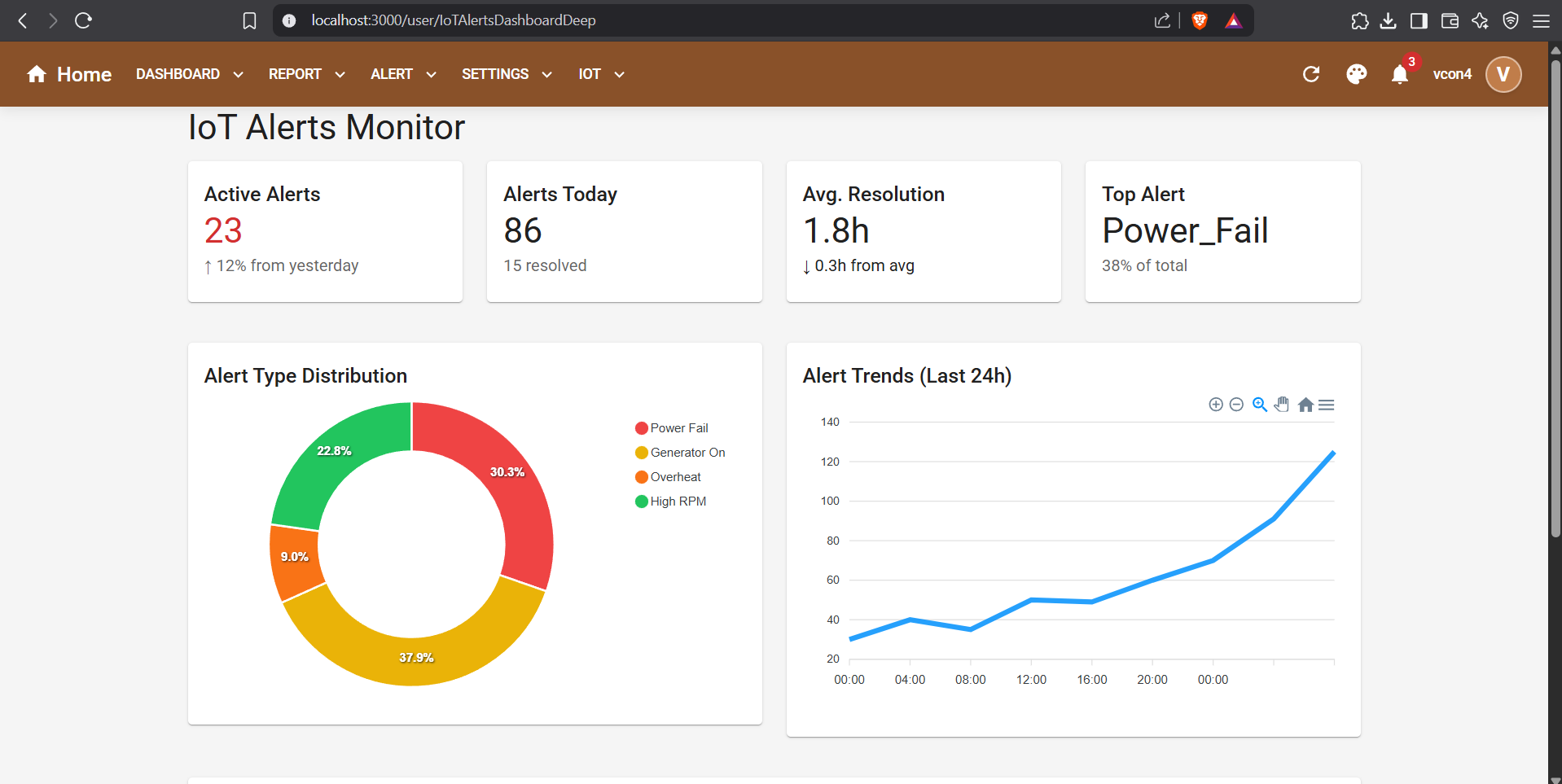Screen dimensions: 1562x784
Task: Click the browser back arrow
Action: 23,20
